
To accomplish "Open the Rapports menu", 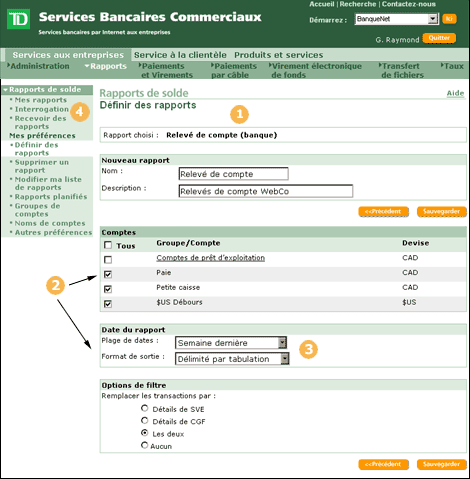I will pyautogui.click(x=106, y=66).
